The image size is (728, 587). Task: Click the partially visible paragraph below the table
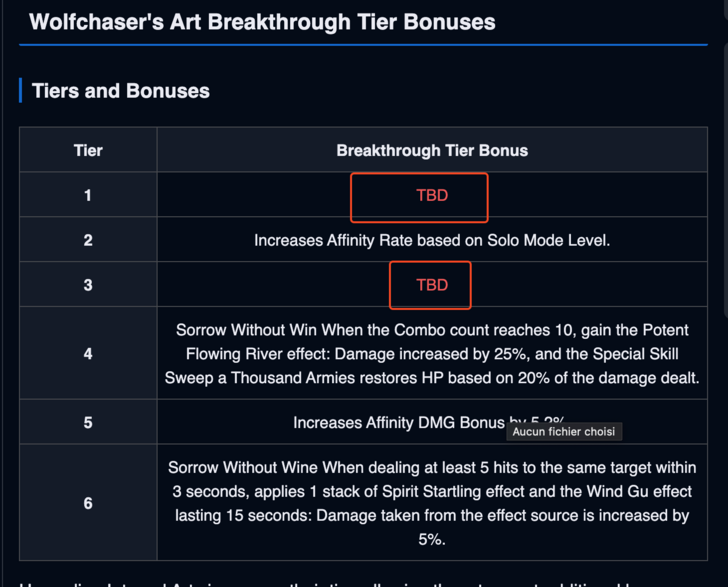[x=364, y=581]
